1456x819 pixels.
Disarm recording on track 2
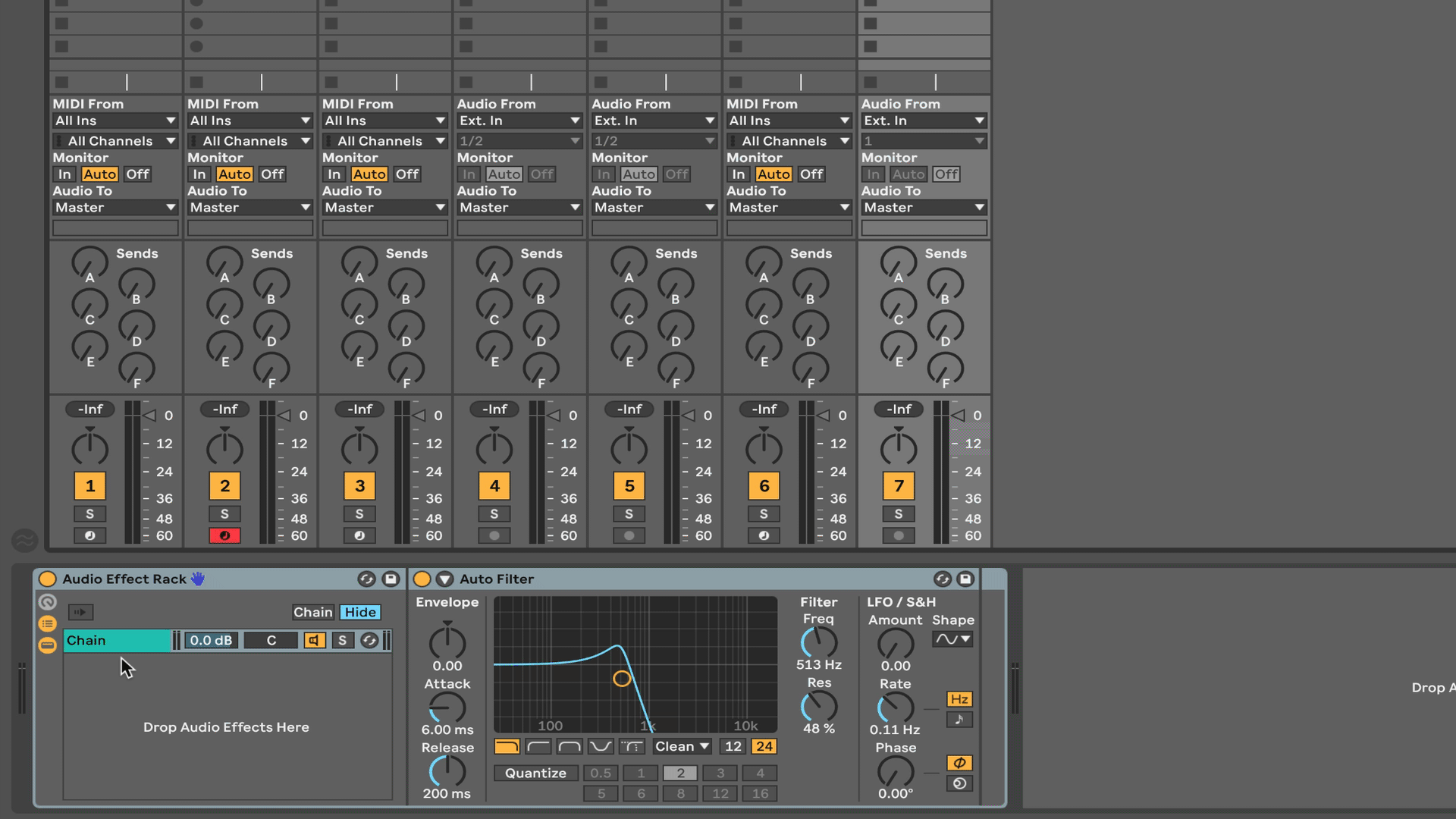pos(224,536)
